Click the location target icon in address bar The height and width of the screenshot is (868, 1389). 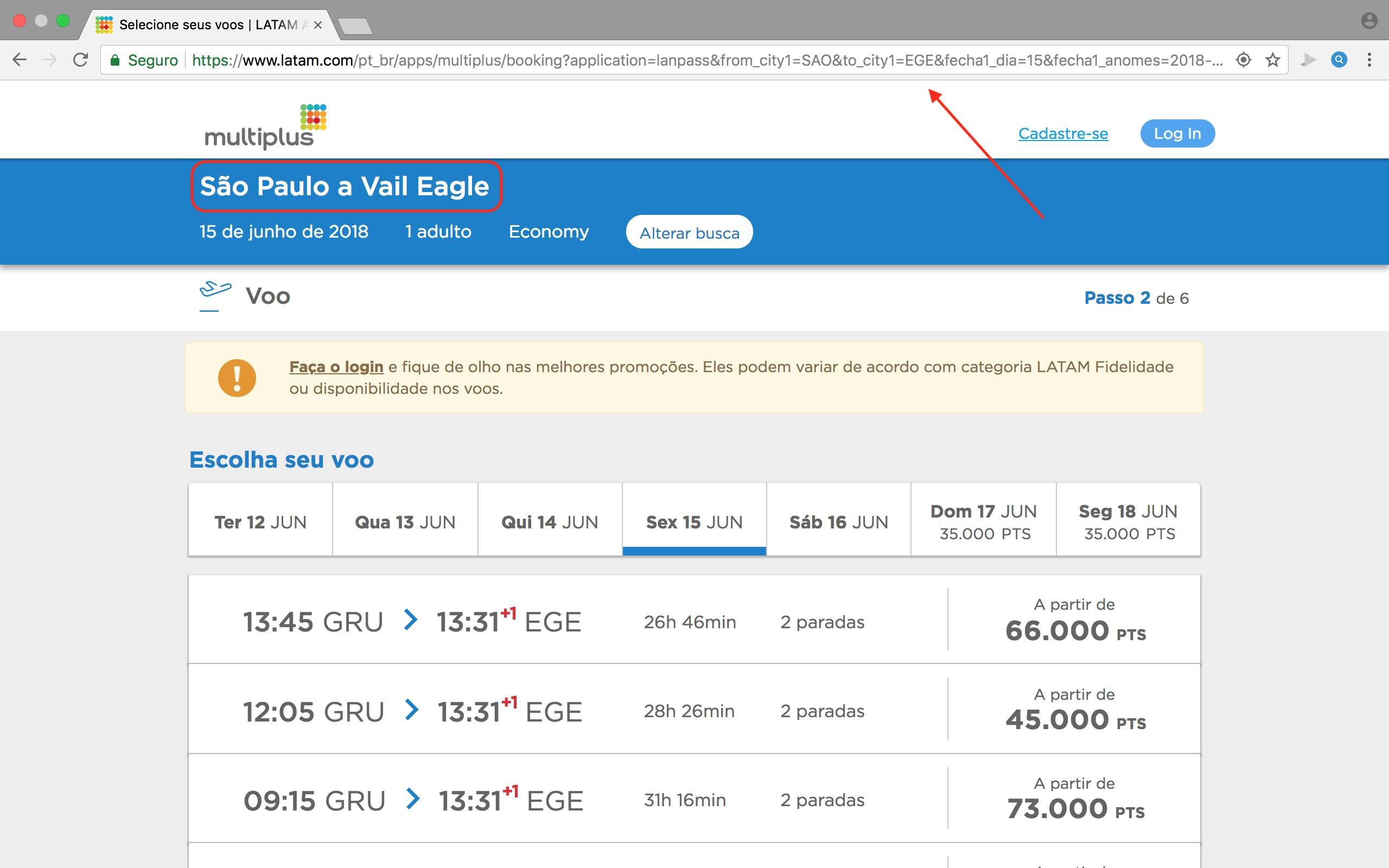pyautogui.click(x=1243, y=60)
